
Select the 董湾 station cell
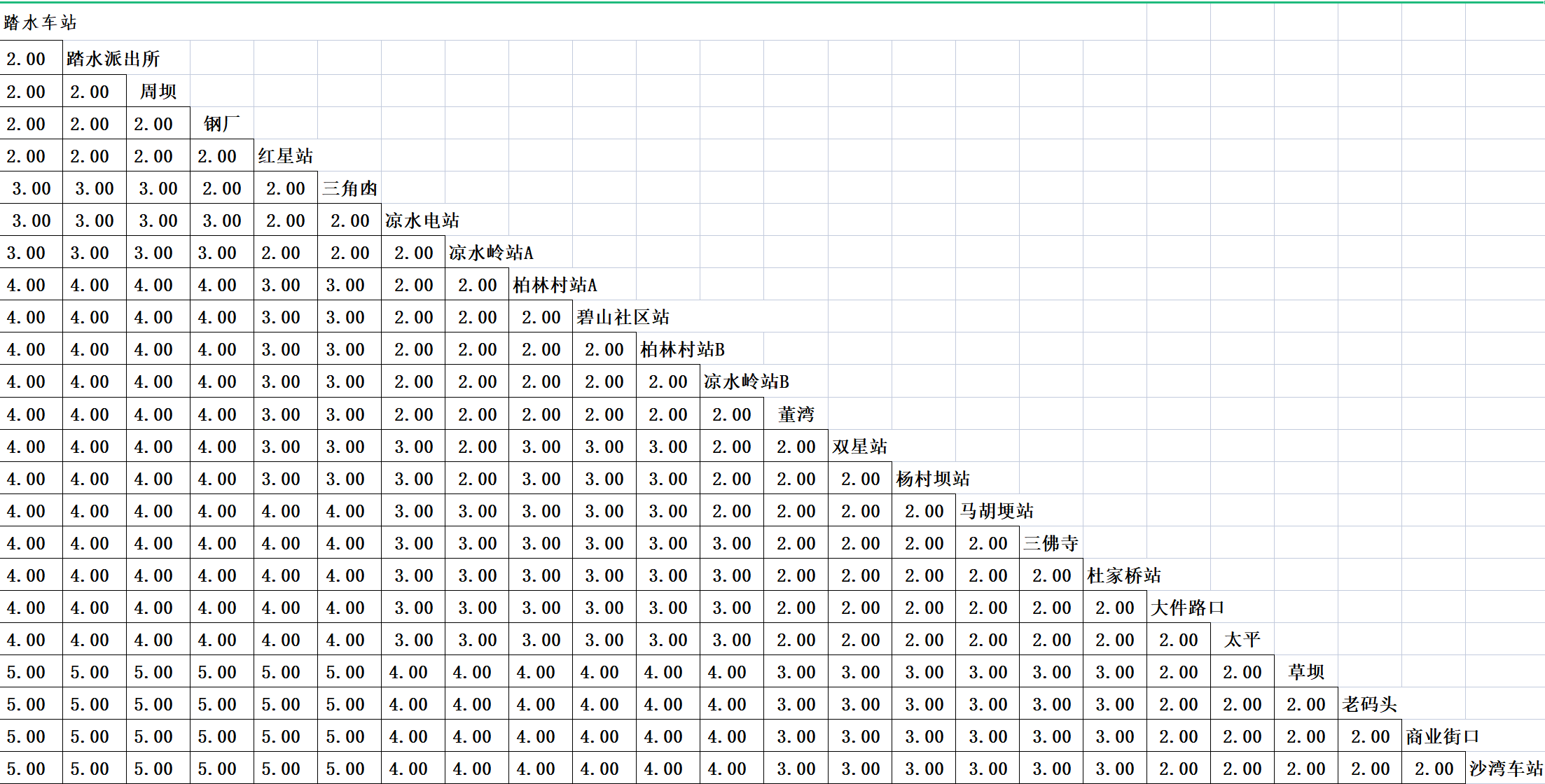(x=796, y=414)
